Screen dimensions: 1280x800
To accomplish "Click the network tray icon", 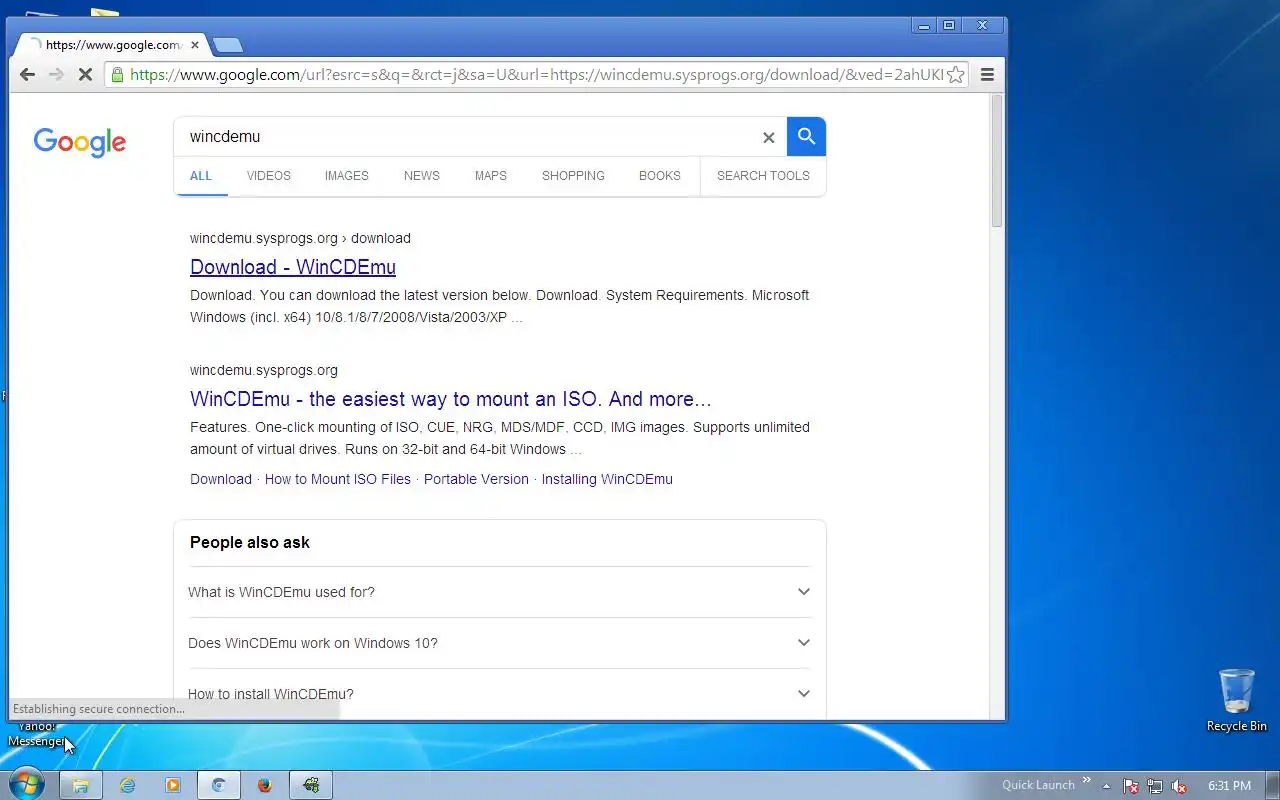I will point(1155,786).
